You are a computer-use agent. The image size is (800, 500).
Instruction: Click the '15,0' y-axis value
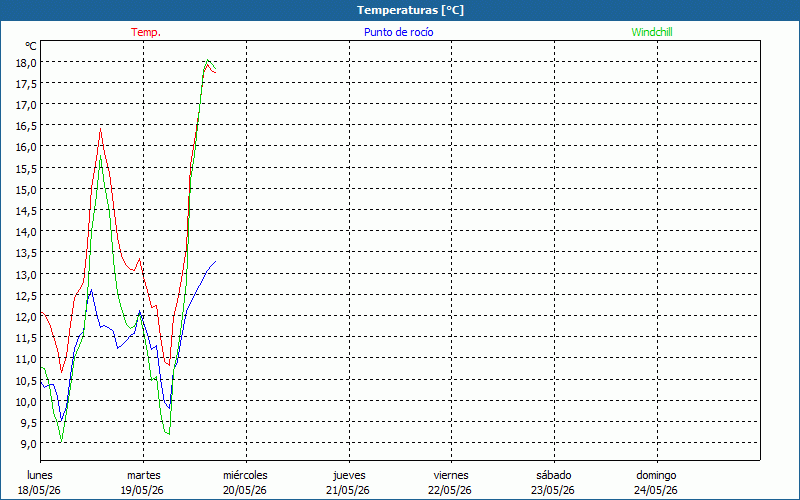[26, 190]
